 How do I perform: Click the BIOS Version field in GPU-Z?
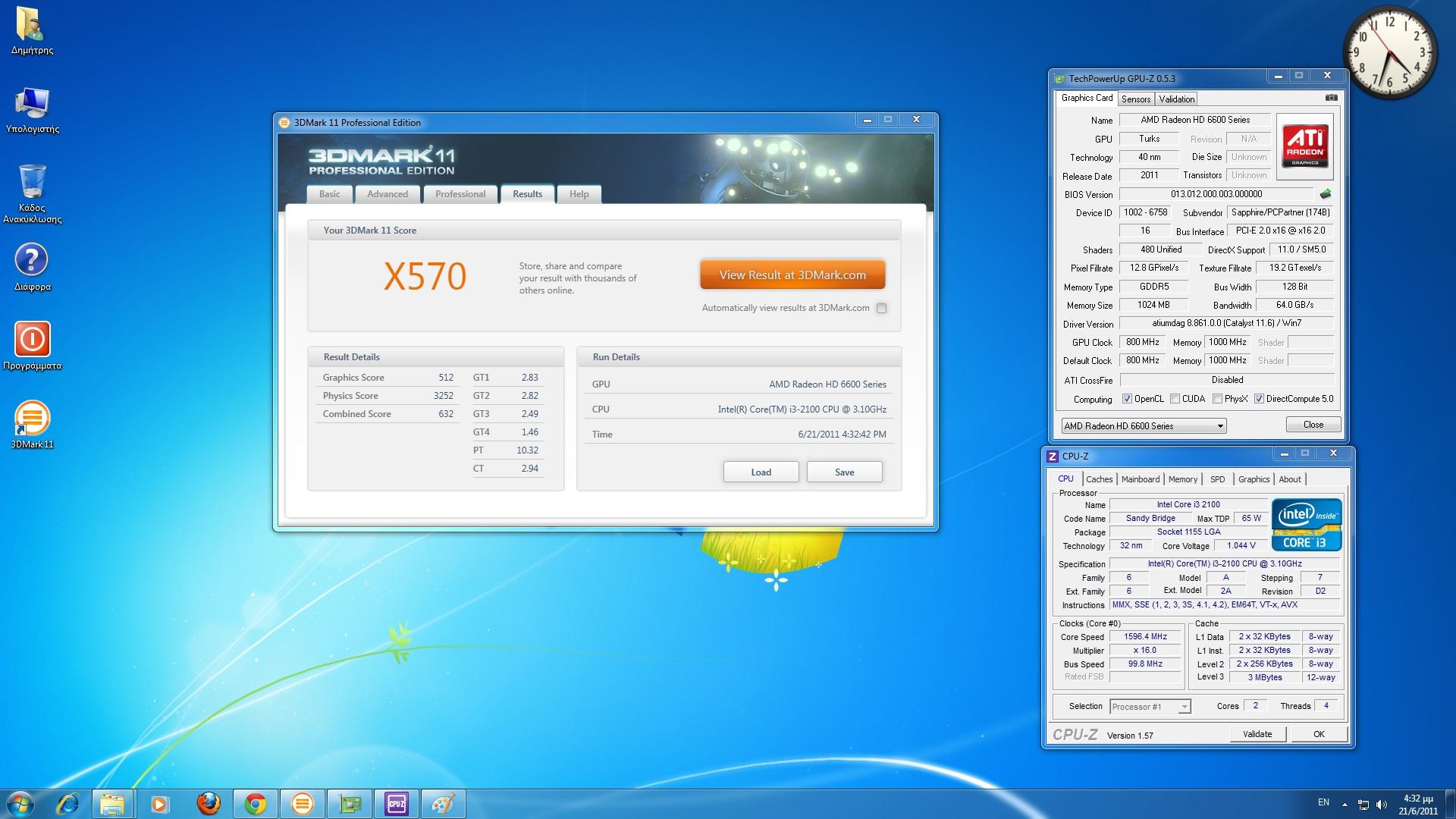[1216, 194]
